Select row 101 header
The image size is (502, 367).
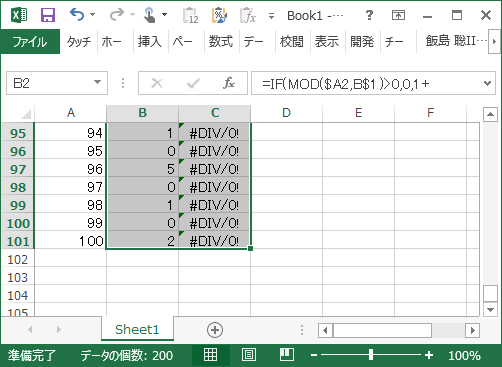pyautogui.click(x=18, y=241)
